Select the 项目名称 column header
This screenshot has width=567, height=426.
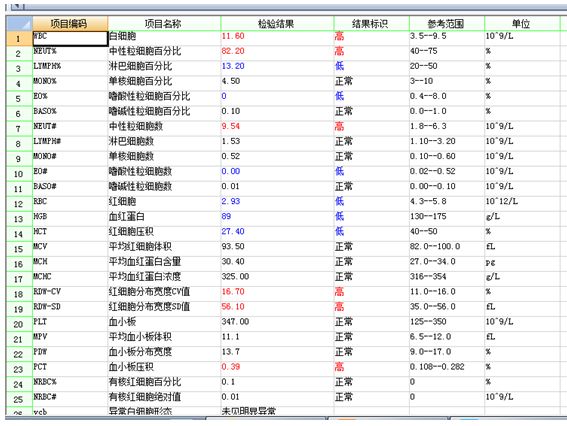coord(164,24)
